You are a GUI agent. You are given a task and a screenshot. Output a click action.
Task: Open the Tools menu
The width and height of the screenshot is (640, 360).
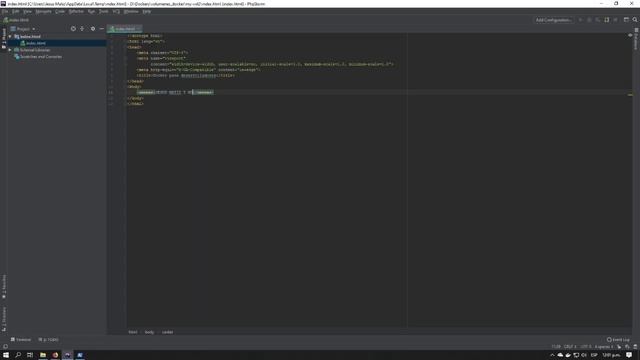click(x=104, y=11)
